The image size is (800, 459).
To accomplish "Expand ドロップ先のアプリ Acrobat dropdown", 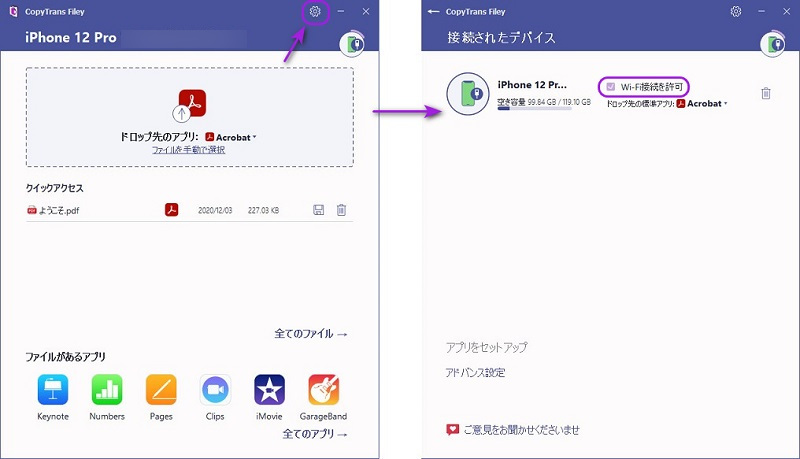I will click(231, 137).
